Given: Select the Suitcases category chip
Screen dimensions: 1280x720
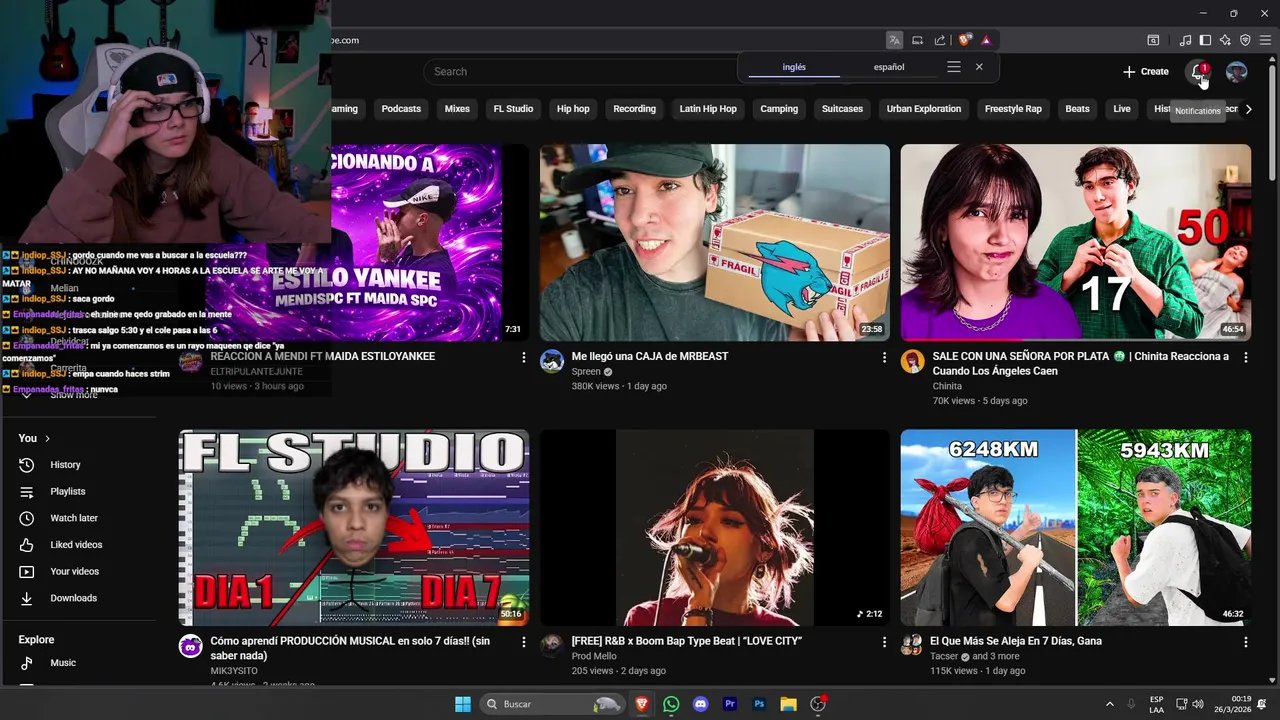Looking at the screenshot, I should 842,109.
